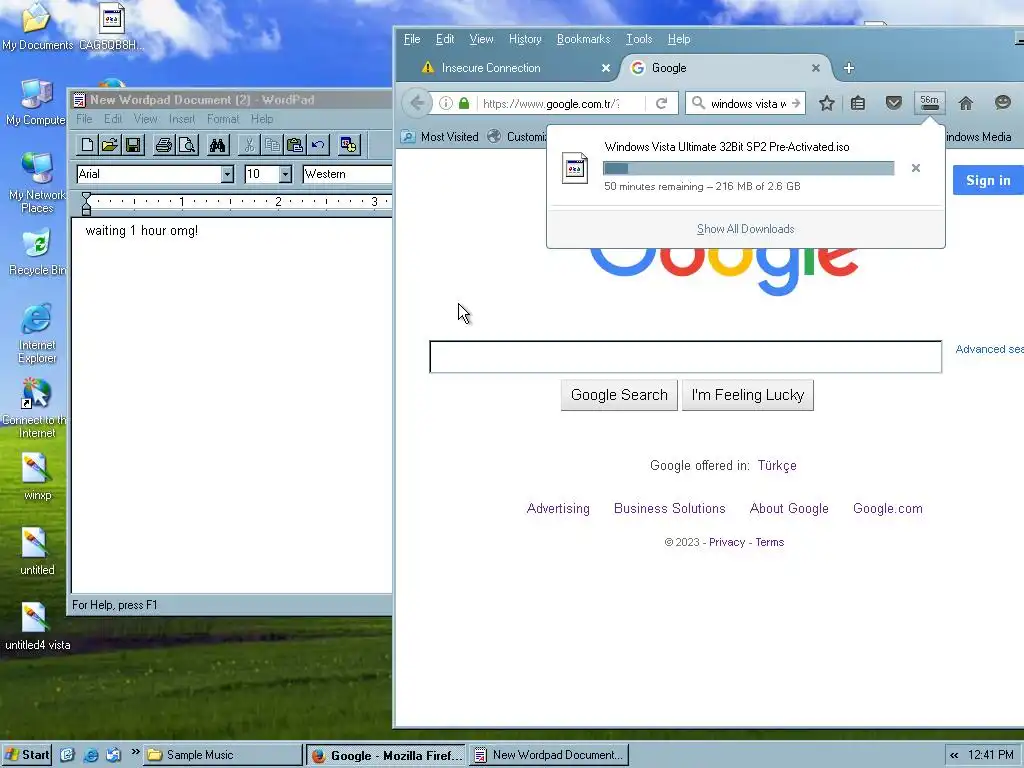Close the Google tab
This screenshot has height=768, width=1024.
816,68
